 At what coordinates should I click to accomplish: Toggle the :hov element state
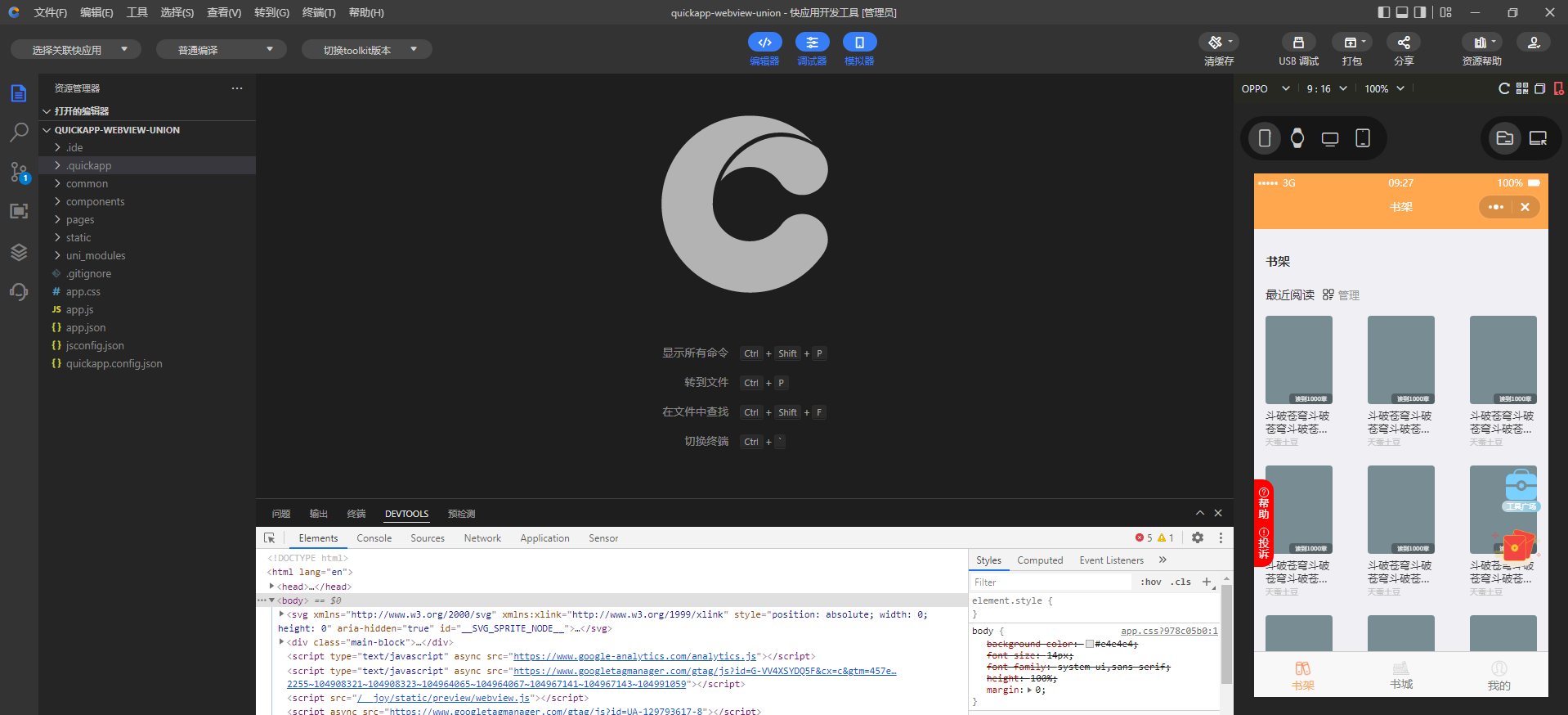(1151, 582)
